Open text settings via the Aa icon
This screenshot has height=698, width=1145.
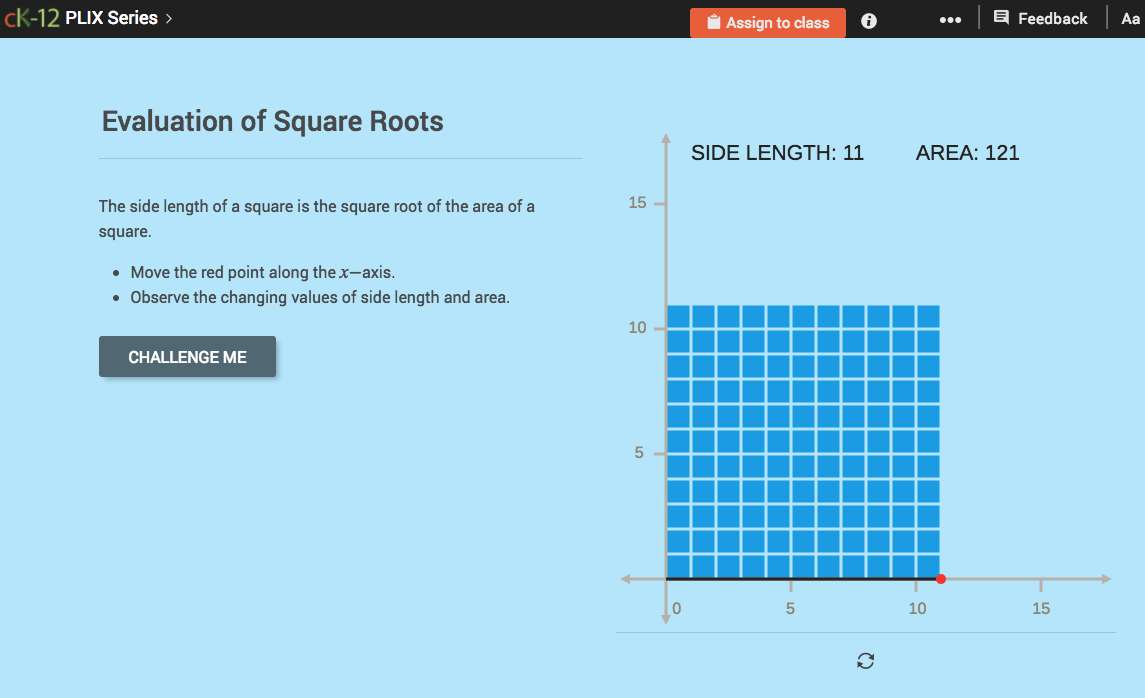tap(1131, 17)
